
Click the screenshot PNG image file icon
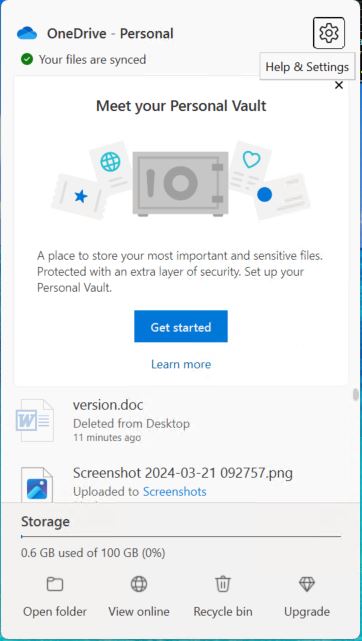click(37, 485)
